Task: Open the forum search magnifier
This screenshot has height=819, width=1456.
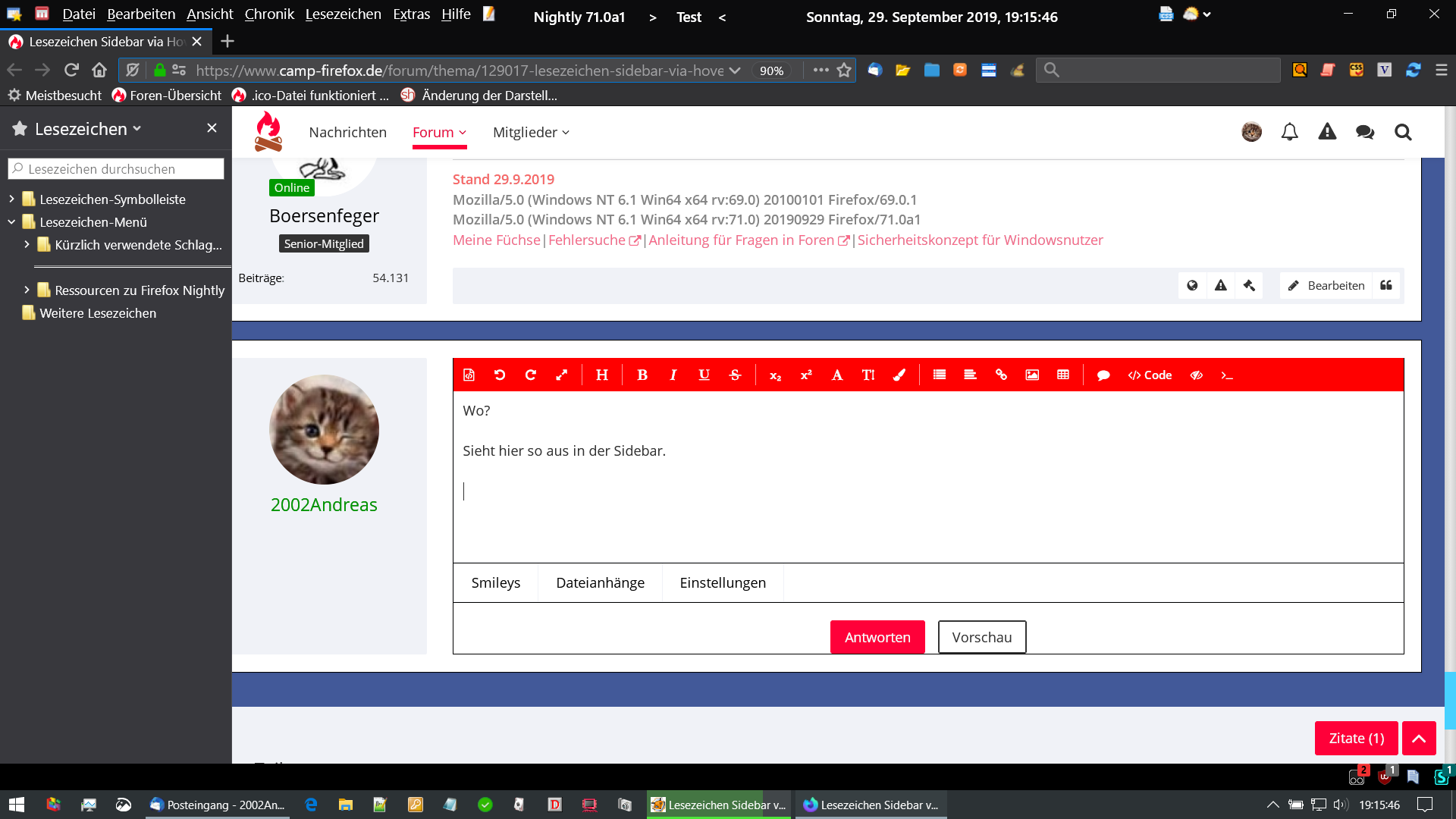Action: (1403, 132)
